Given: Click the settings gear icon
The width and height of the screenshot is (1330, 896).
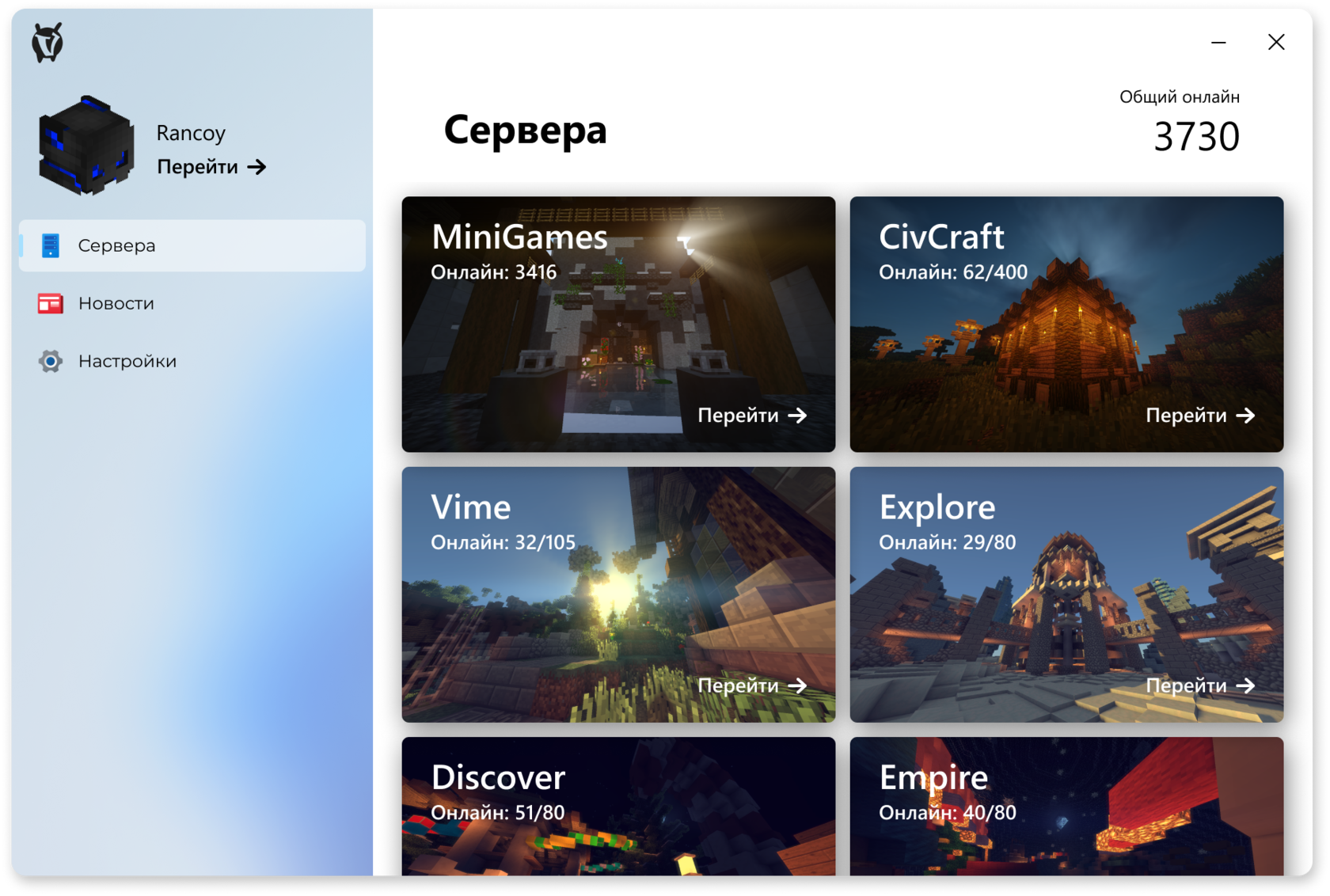Looking at the screenshot, I should pos(51,362).
